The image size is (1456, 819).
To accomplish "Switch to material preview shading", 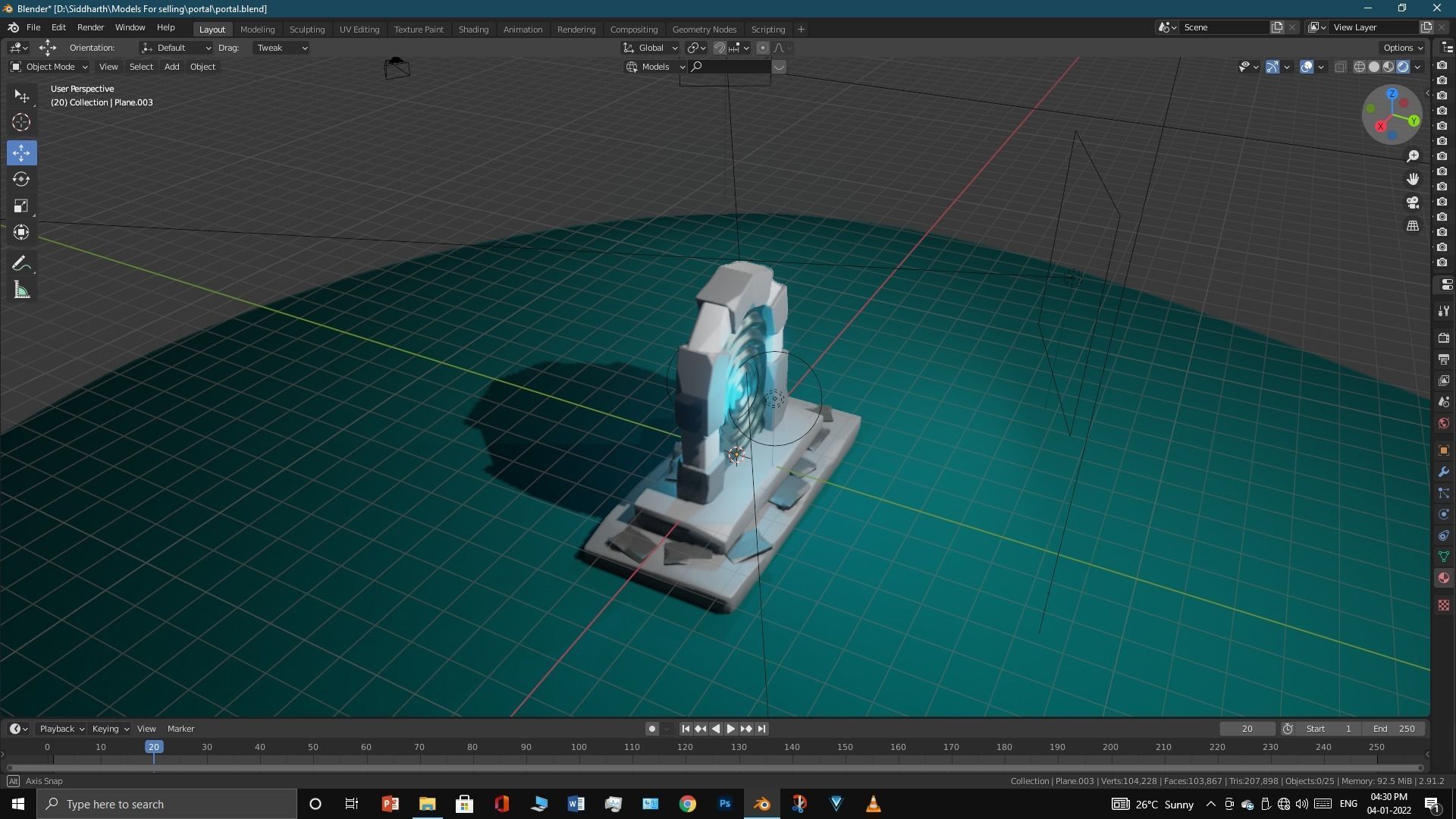I will [1389, 67].
